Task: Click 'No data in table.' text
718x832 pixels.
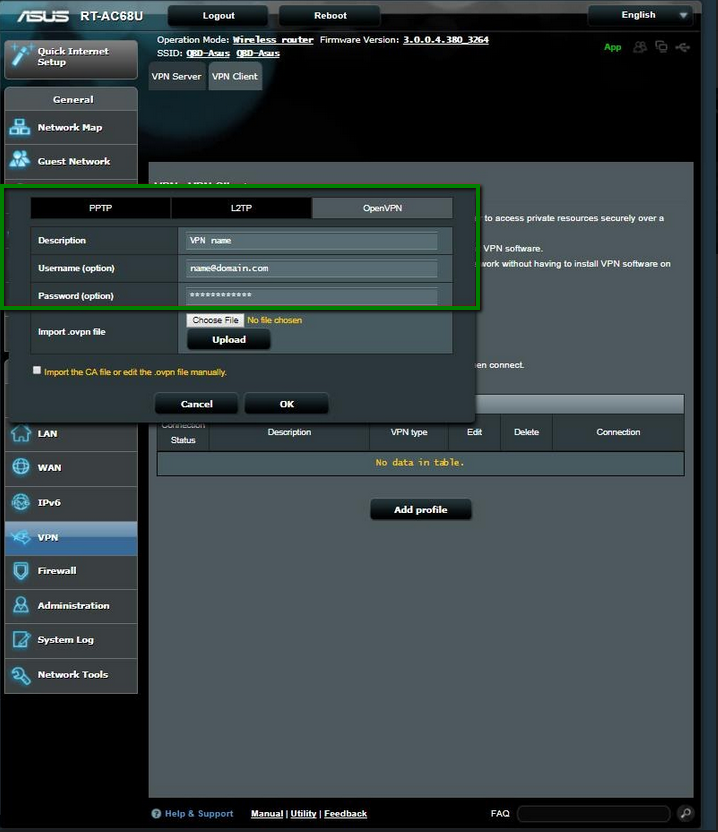Action: [420, 463]
